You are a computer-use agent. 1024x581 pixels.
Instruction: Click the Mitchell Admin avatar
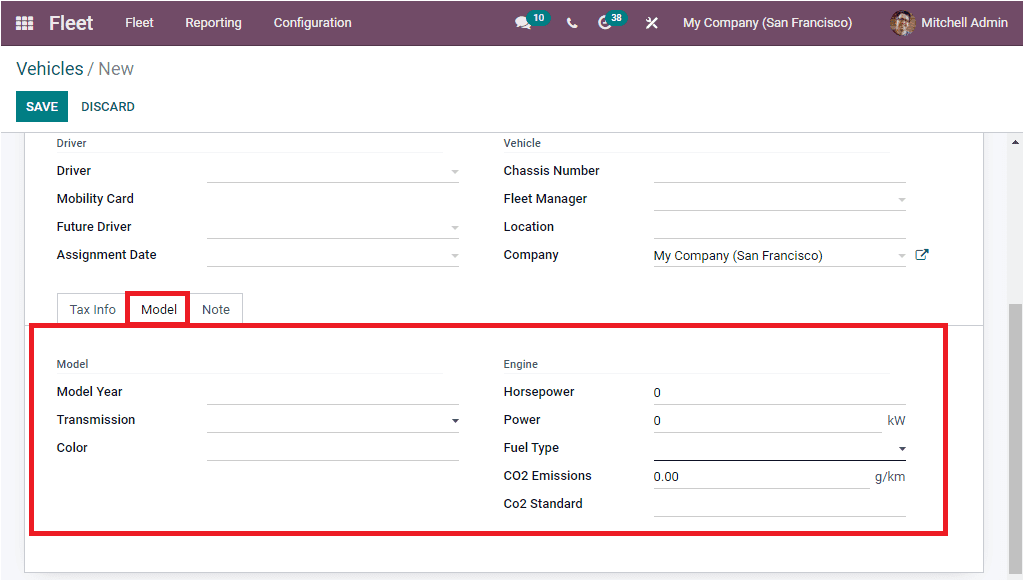(901, 23)
